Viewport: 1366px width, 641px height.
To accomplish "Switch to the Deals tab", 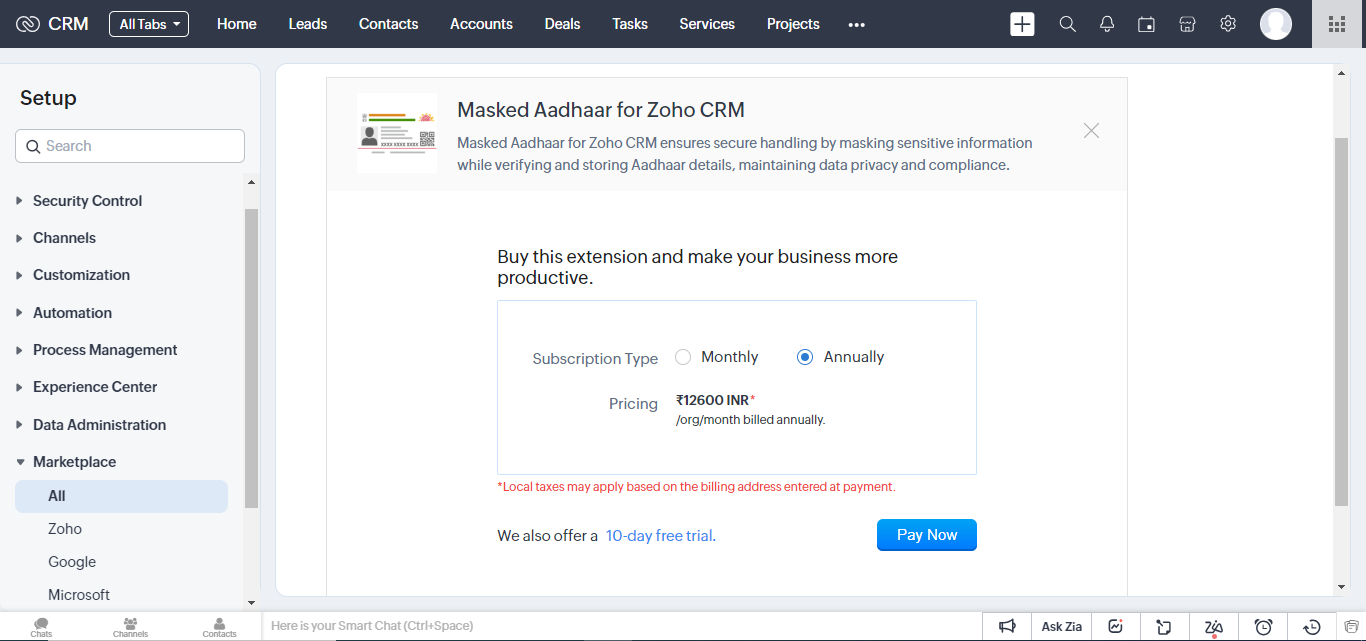I will click(x=562, y=24).
